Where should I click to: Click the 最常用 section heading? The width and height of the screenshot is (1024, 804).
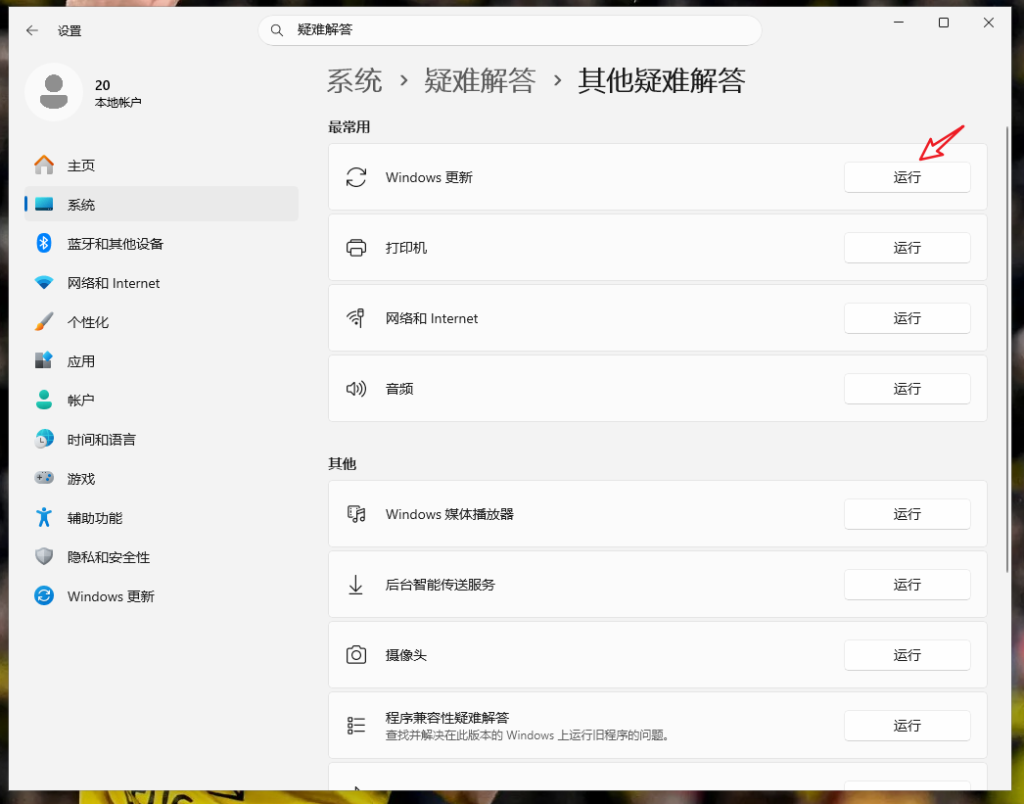[x=349, y=127]
